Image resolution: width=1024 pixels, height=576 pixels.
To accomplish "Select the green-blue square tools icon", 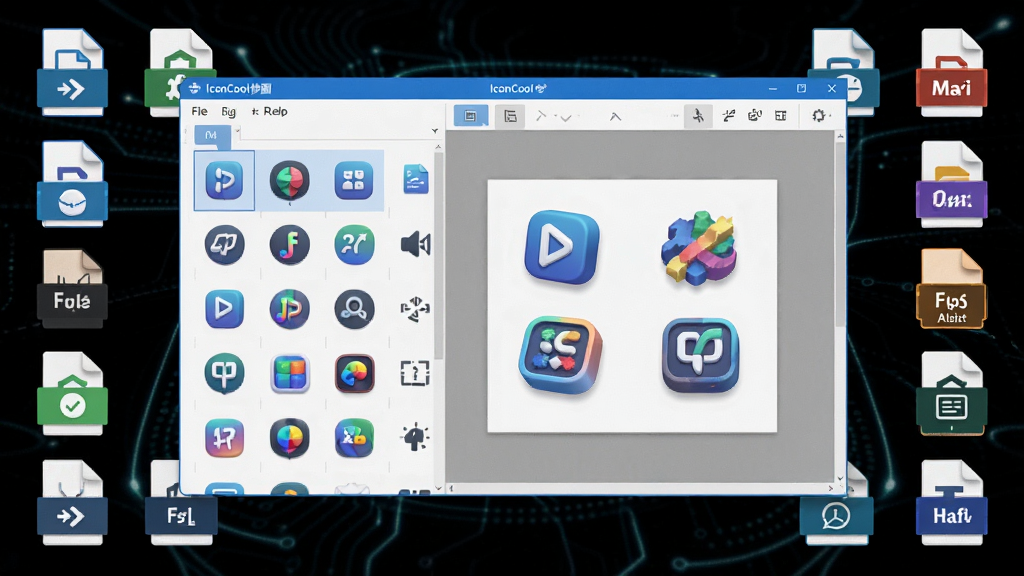I will coord(354,438).
